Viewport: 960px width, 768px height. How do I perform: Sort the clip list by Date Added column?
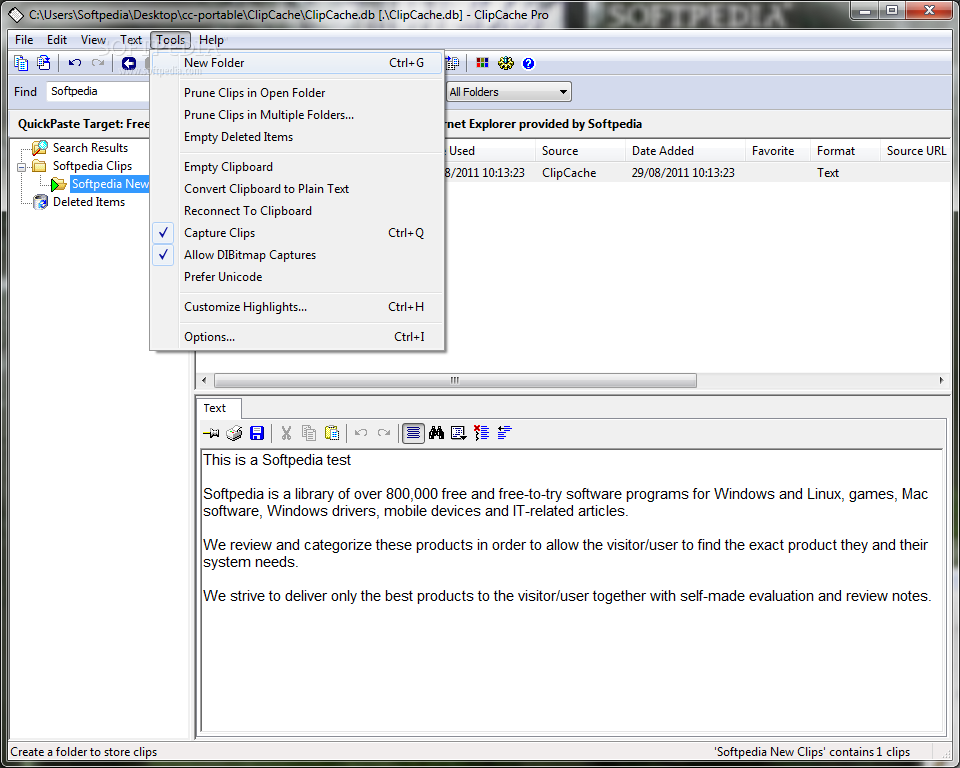685,151
